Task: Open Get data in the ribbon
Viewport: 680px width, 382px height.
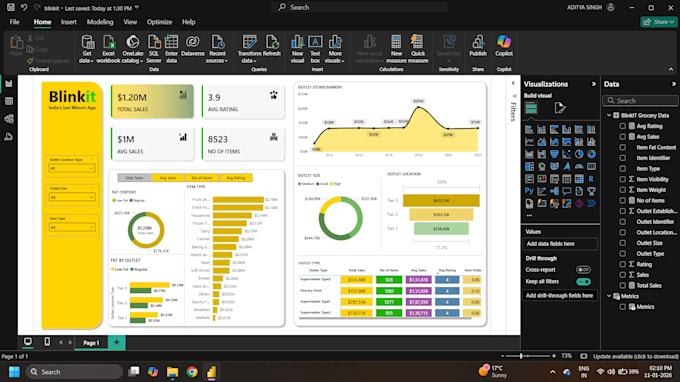Action: pos(87,49)
